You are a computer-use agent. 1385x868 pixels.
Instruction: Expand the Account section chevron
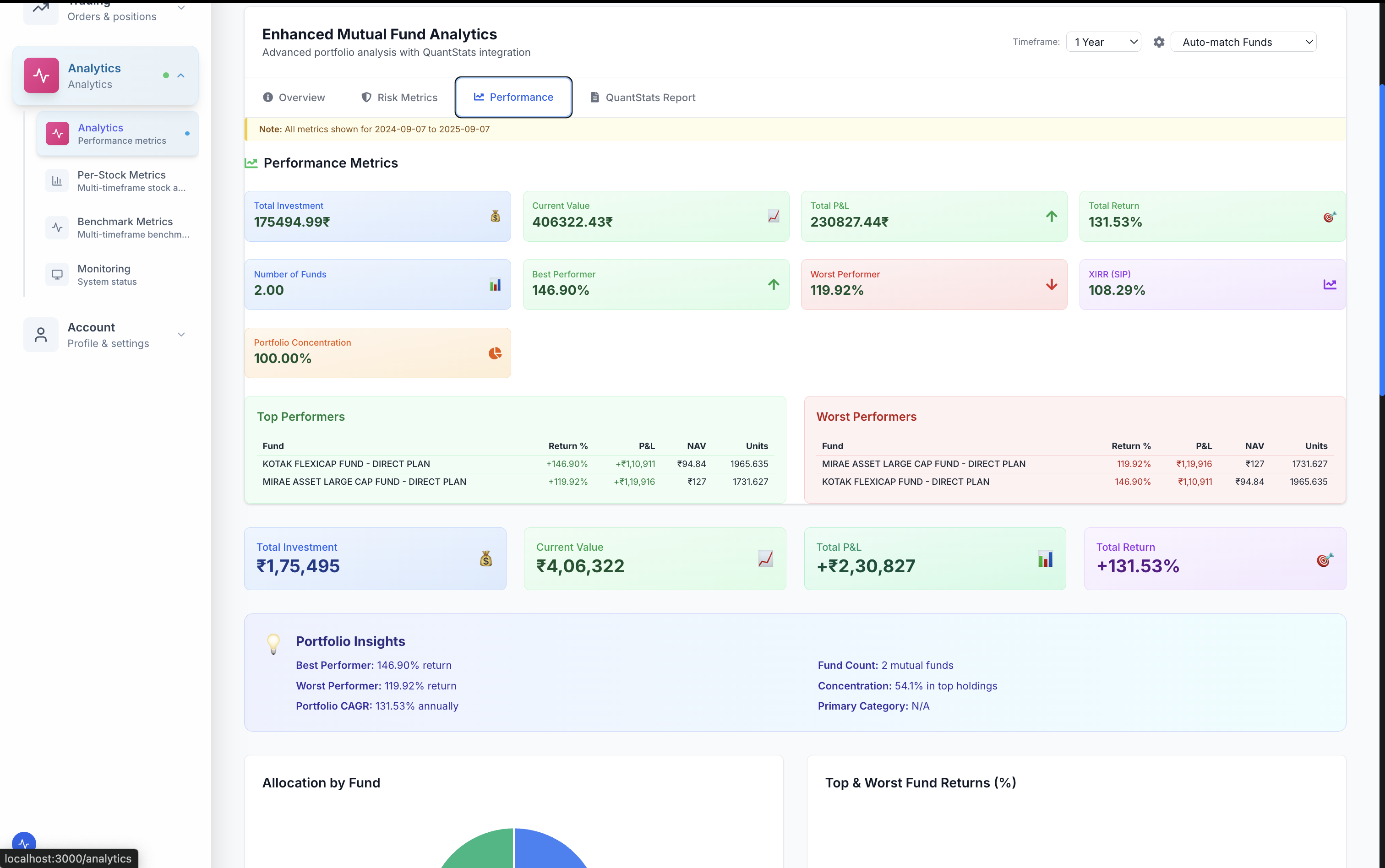click(181, 334)
